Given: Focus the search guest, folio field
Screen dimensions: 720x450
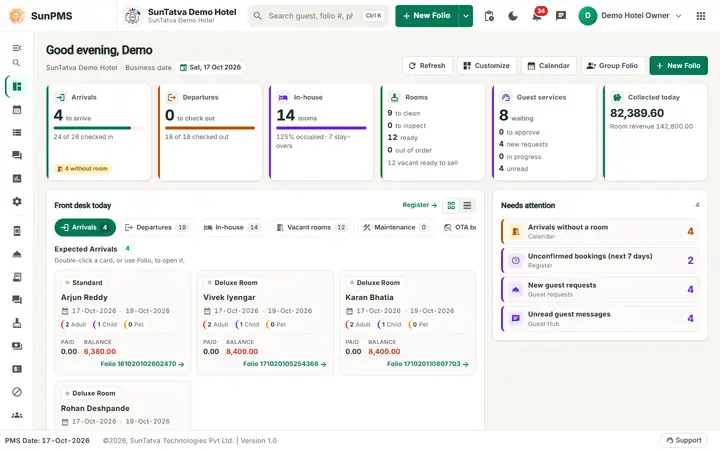Looking at the screenshot, I should click(318, 16).
